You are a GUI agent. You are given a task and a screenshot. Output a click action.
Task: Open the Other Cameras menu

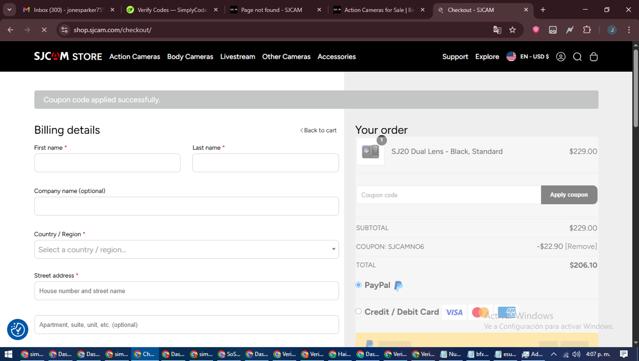point(286,57)
